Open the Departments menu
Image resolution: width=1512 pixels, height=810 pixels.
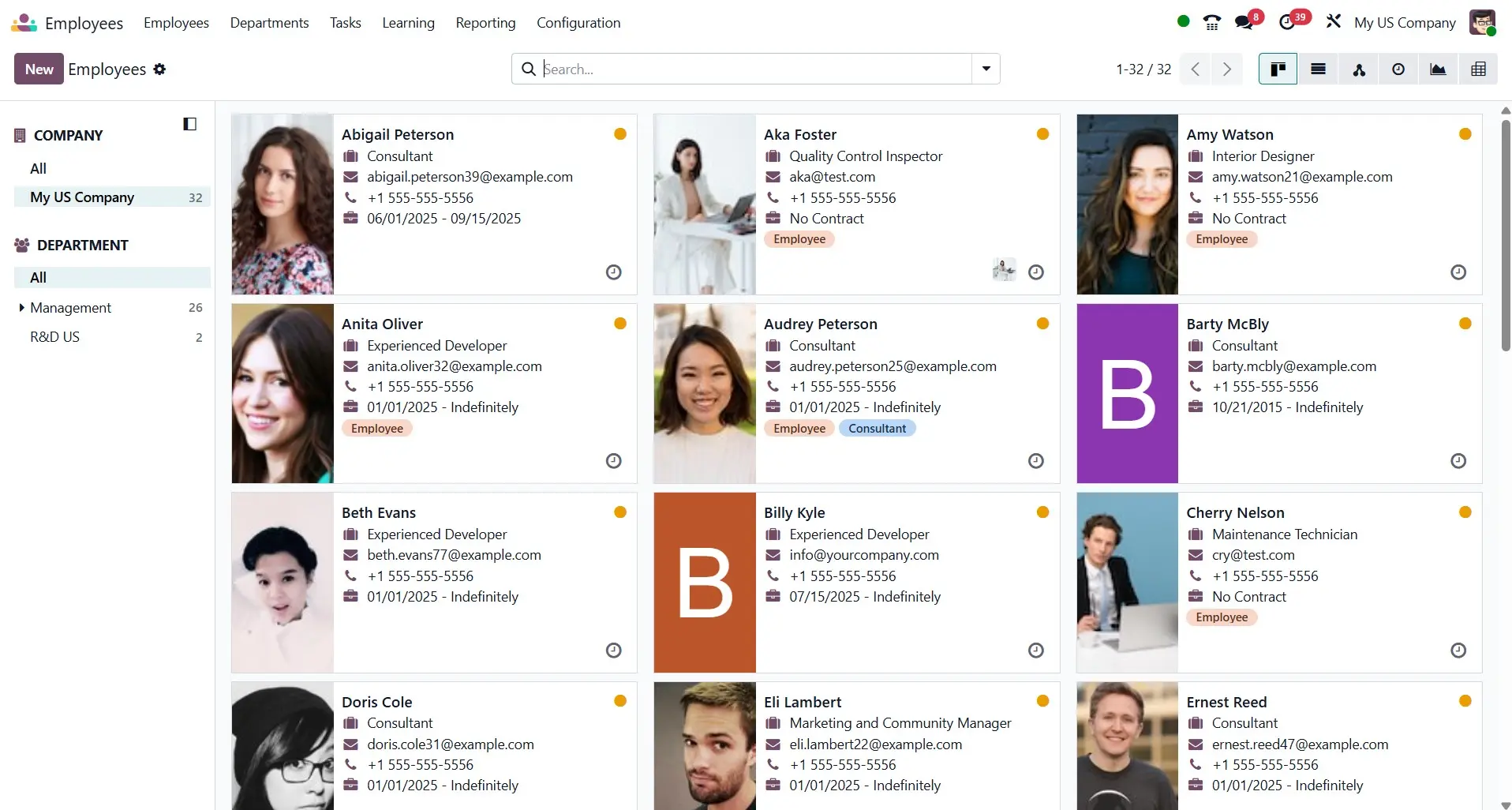click(269, 23)
